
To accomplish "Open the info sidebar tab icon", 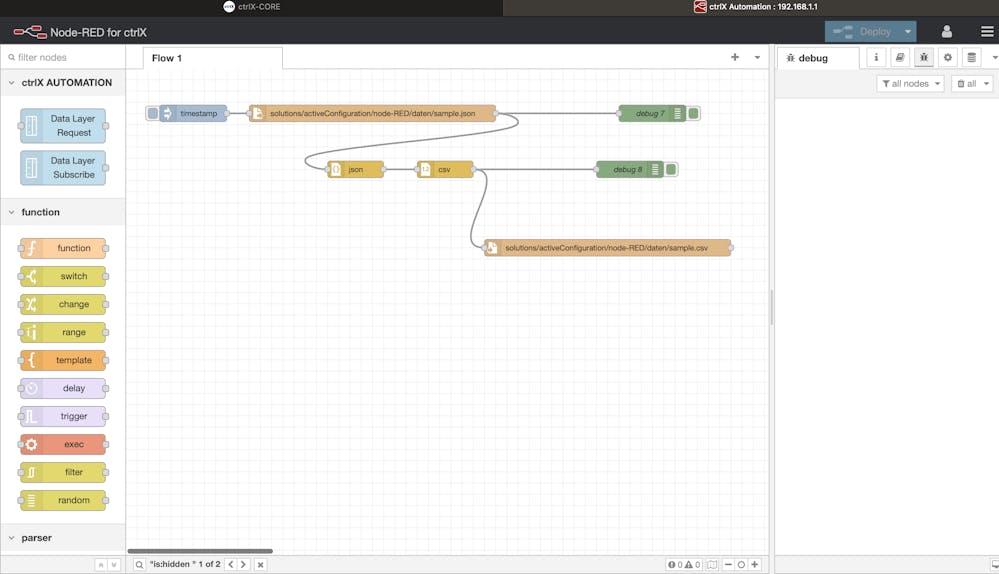I will pyautogui.click(x=876, y=57).
